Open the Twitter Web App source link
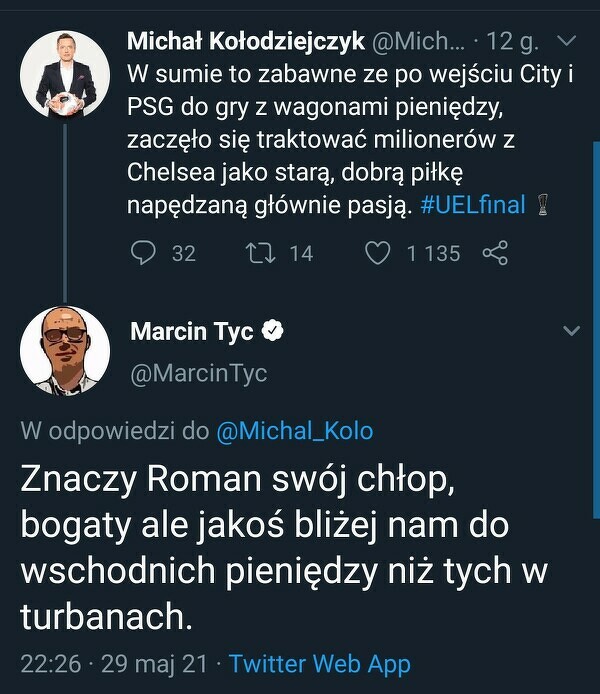This screenshot has width=600, height=694. click(x=320, y=663)
